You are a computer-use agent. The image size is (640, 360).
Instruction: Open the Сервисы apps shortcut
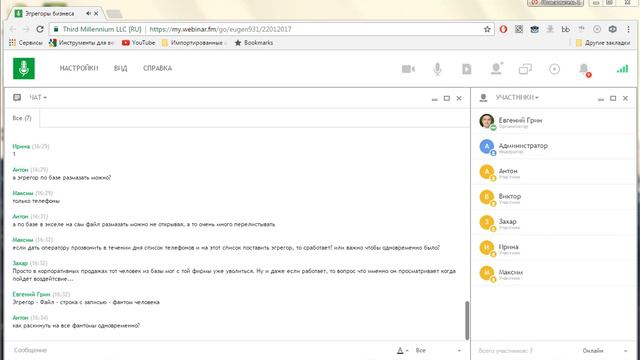click(x=25, y=42)
